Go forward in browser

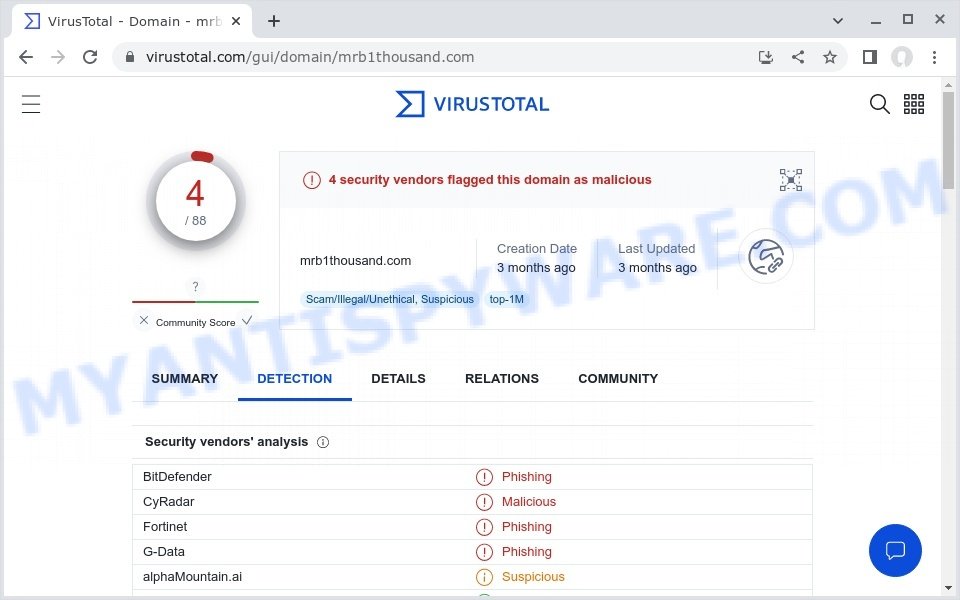tap(58, 57)
